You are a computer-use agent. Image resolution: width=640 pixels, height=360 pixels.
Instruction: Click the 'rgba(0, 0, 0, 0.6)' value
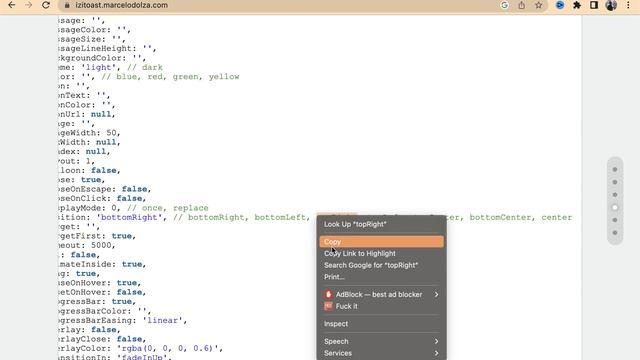(x=168, y=349)
